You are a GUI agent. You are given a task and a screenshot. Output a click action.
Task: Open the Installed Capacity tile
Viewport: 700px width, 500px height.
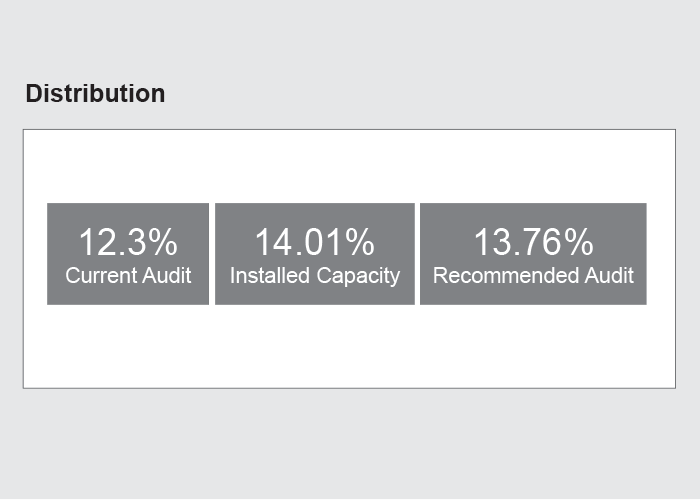pos(315,254)
